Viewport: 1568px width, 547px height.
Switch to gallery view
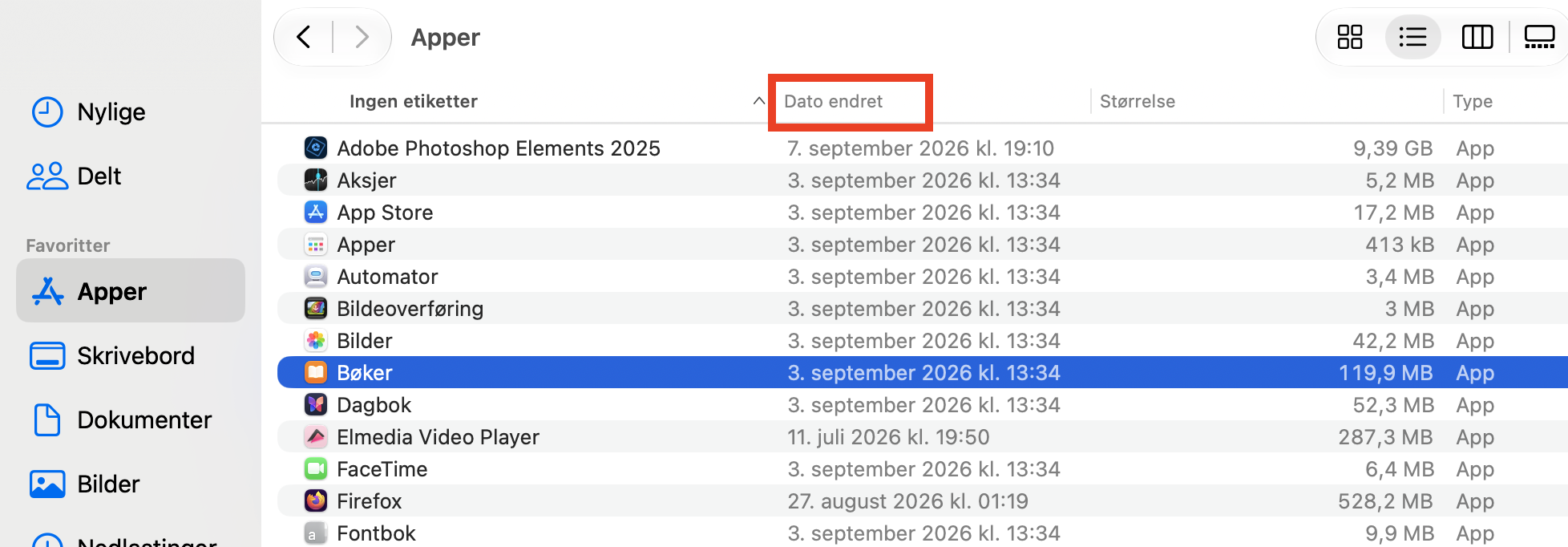1539,37
